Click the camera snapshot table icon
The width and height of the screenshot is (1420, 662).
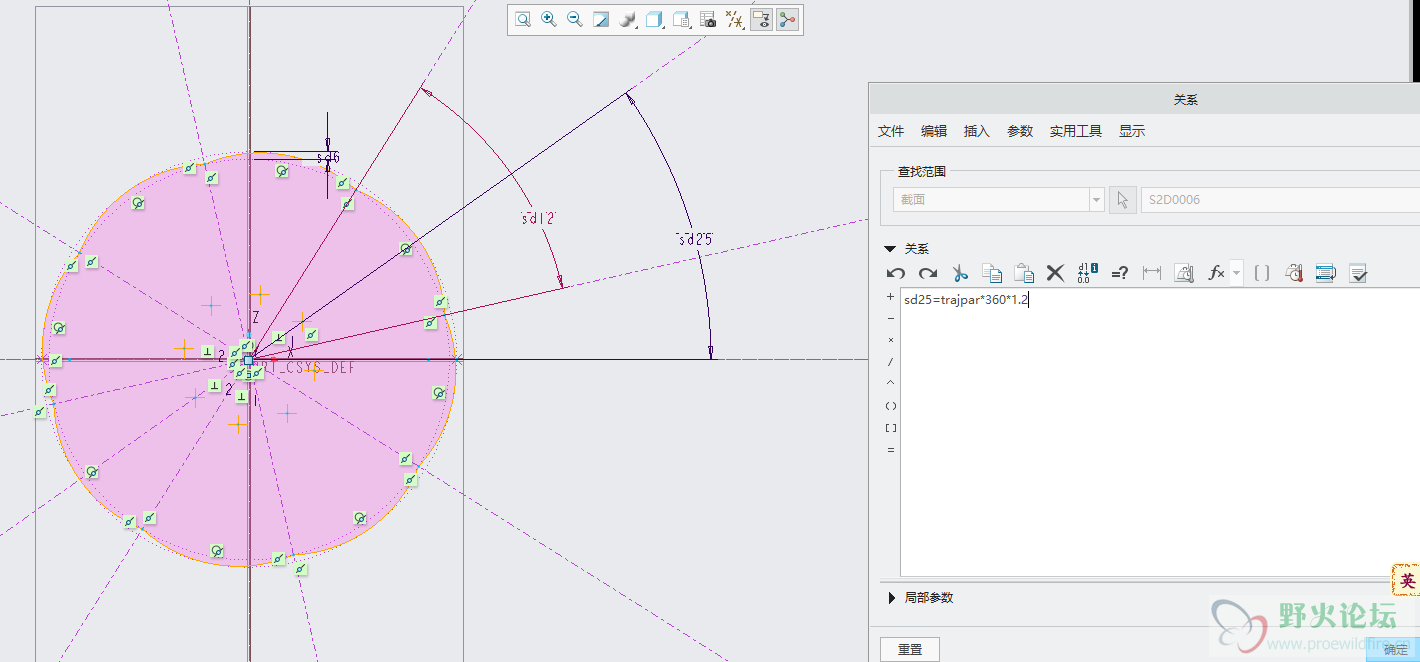coord(708,19)
